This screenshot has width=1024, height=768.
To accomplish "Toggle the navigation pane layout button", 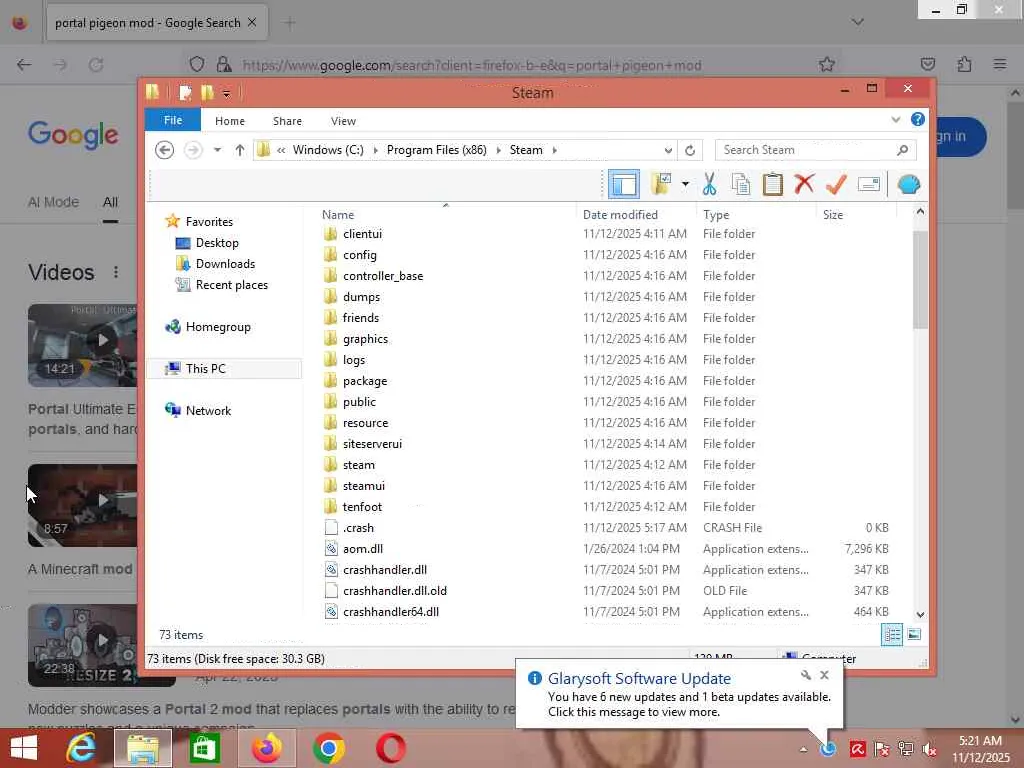I will click(x=623, y=184).
